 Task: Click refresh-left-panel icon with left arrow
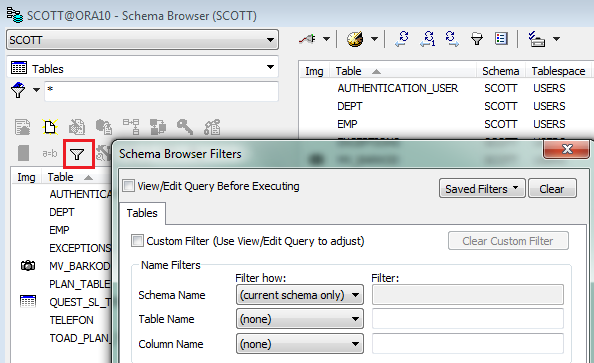402,39
